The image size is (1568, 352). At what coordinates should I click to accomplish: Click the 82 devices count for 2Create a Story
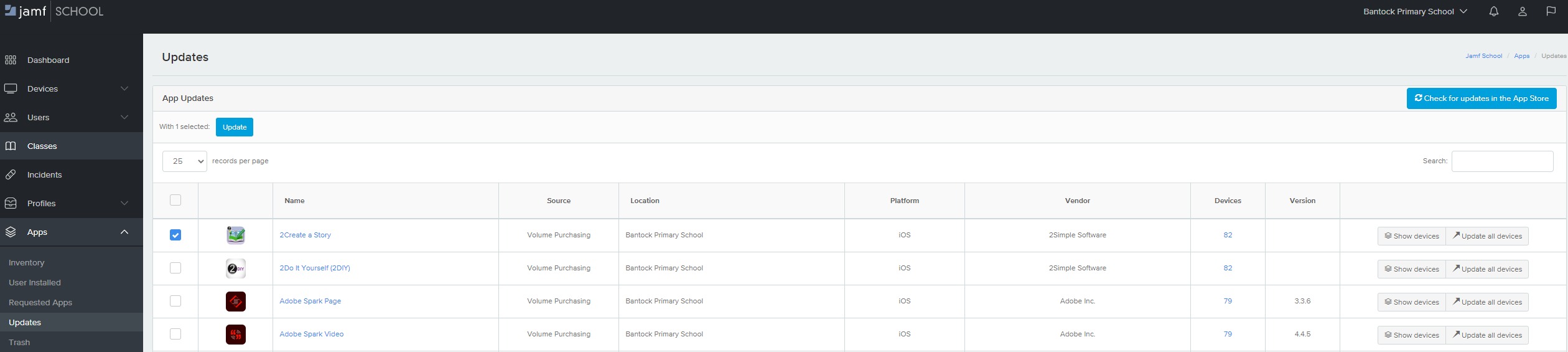pos(1228,235)
